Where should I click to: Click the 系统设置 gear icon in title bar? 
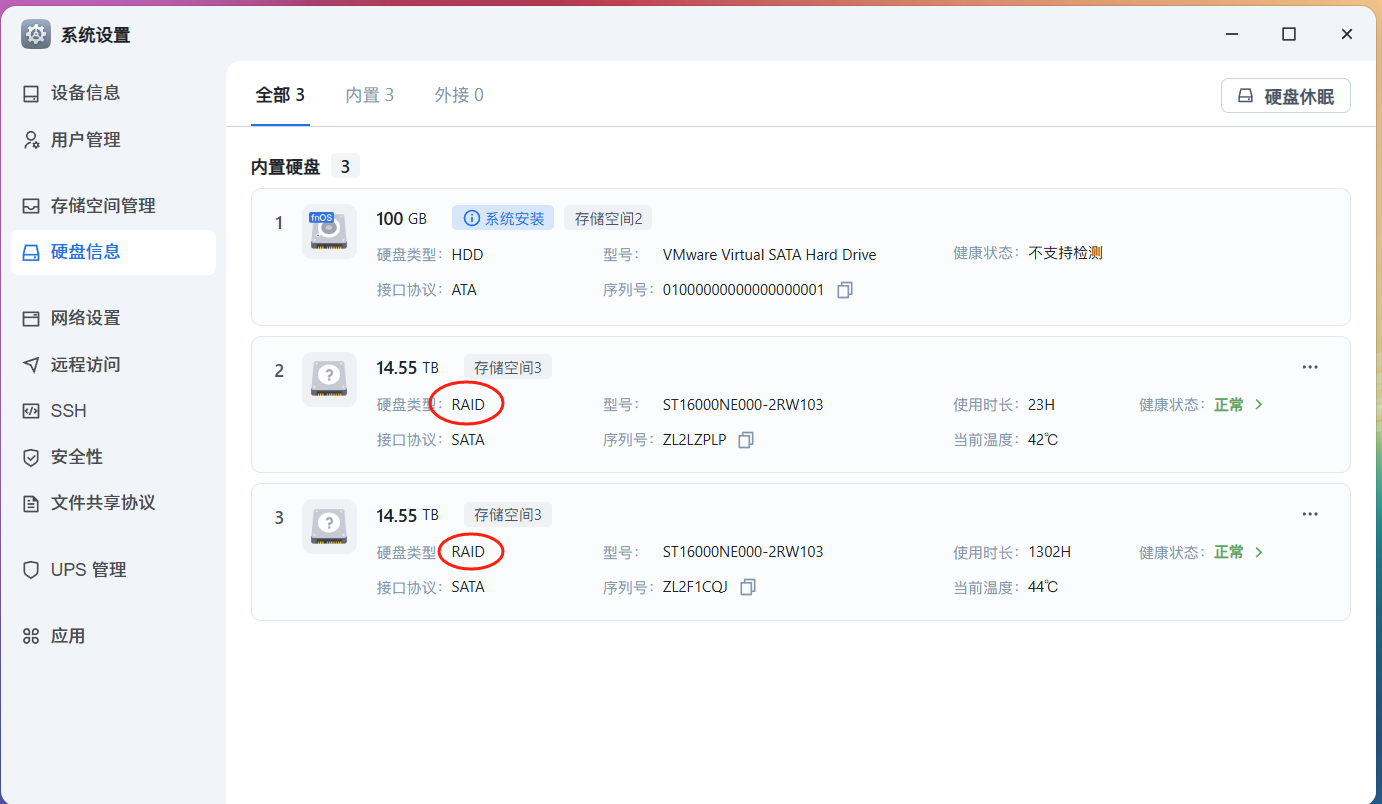point(36,34)
